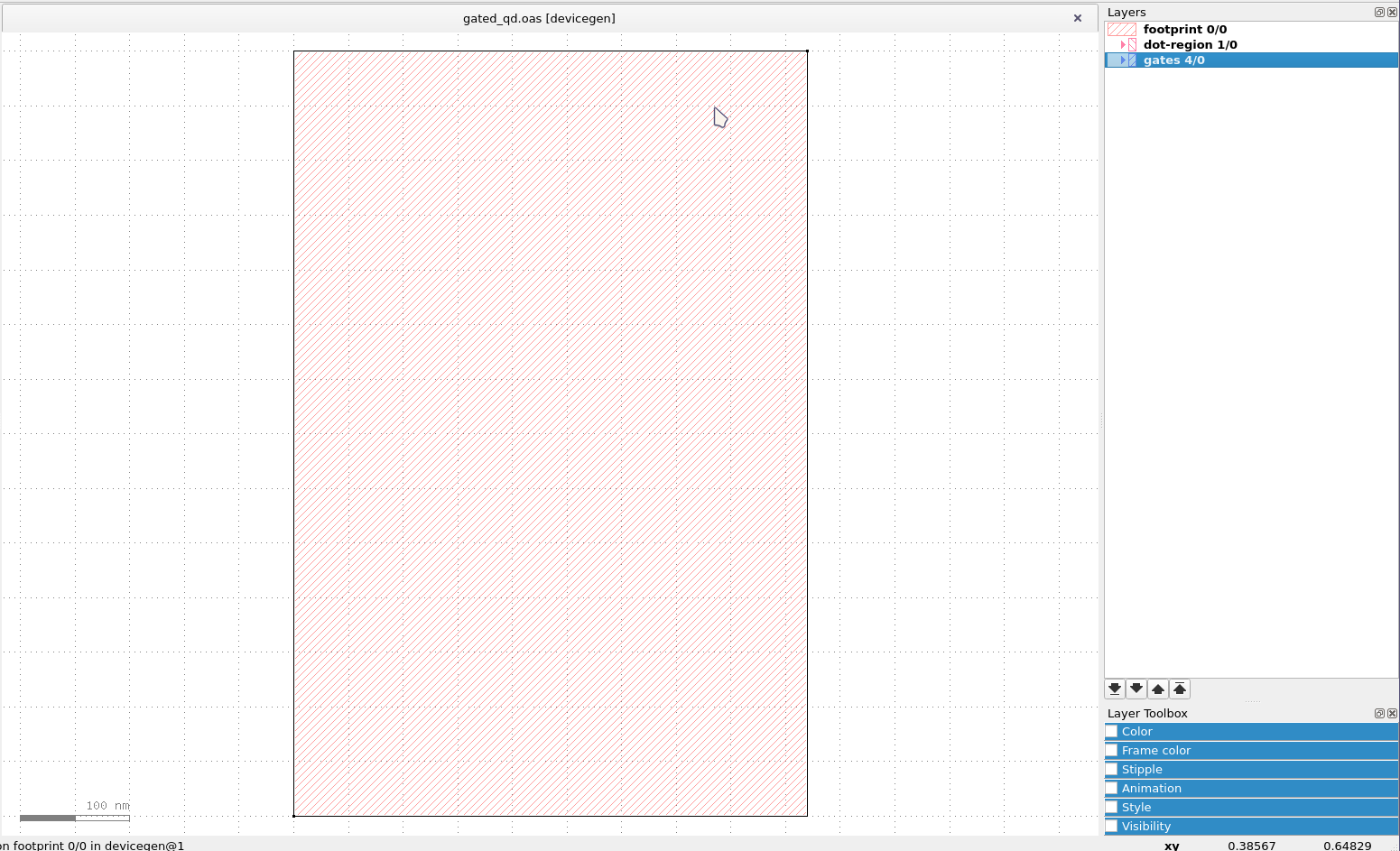The image size is (1400, 851).
Task: Click the dot-region layer pattern swatch
Action: 1132,44
